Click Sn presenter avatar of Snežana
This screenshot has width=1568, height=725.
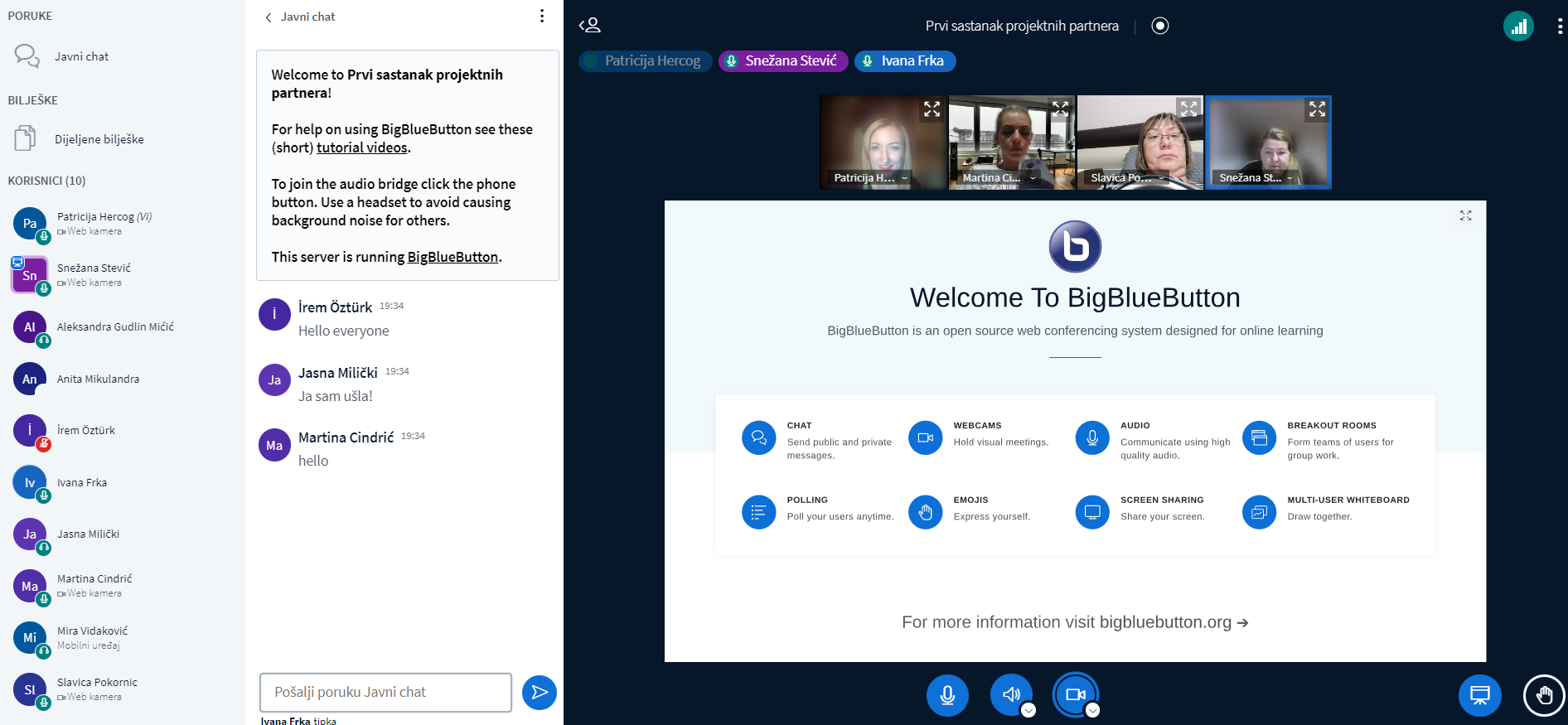(x=30, y=275)
